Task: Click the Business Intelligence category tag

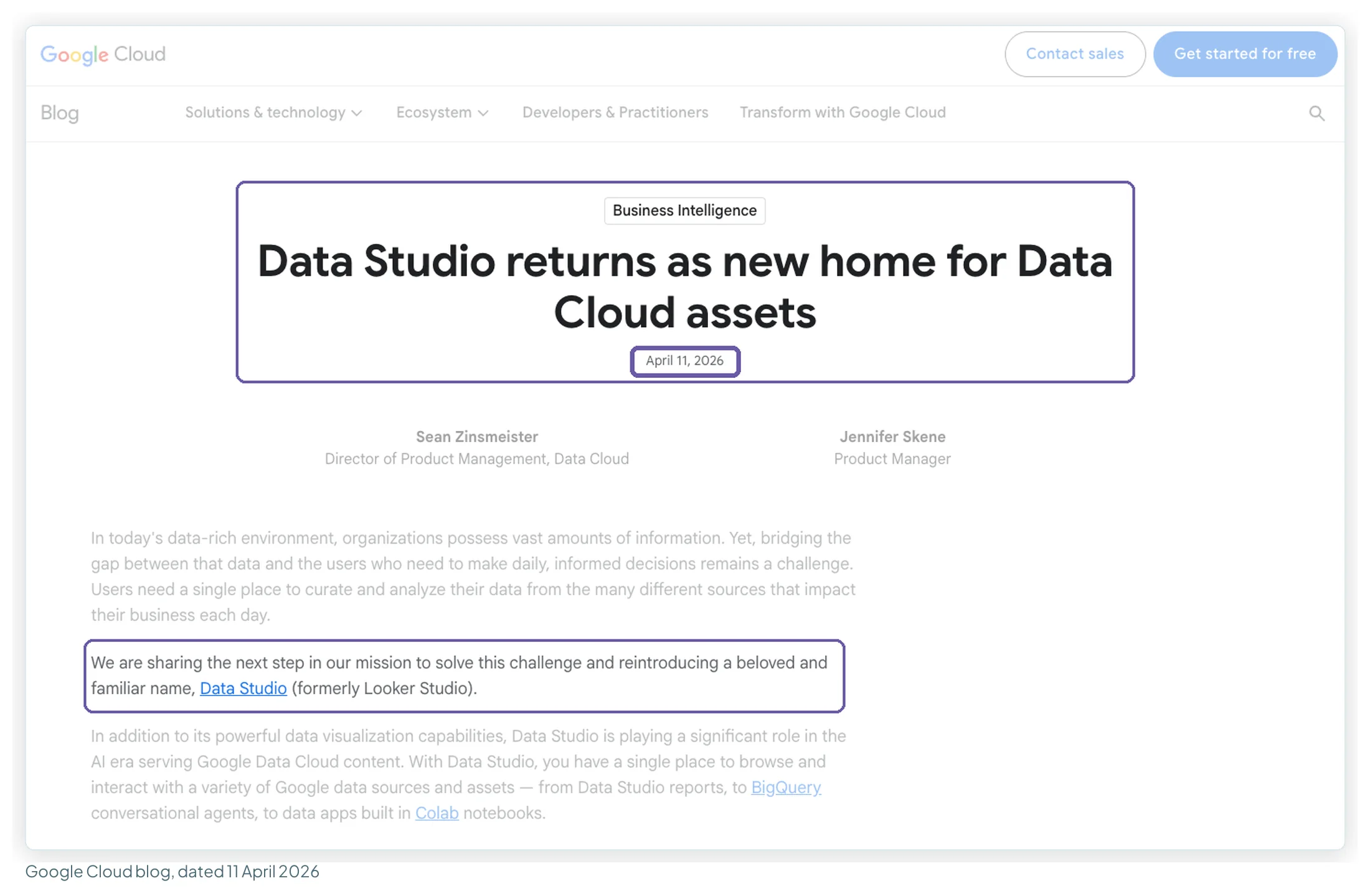Action: click(x=684, y=210)
